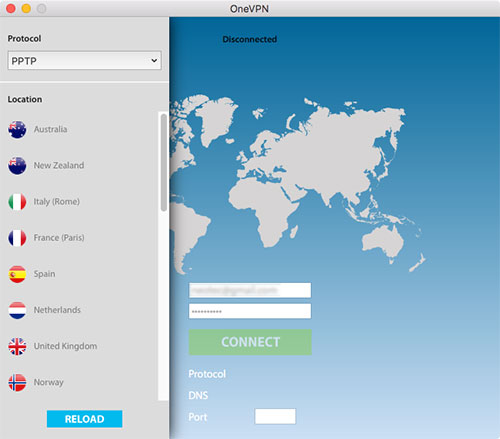Choose France (Paris) location label
The image size is (500, 439).
click(59, 238)
